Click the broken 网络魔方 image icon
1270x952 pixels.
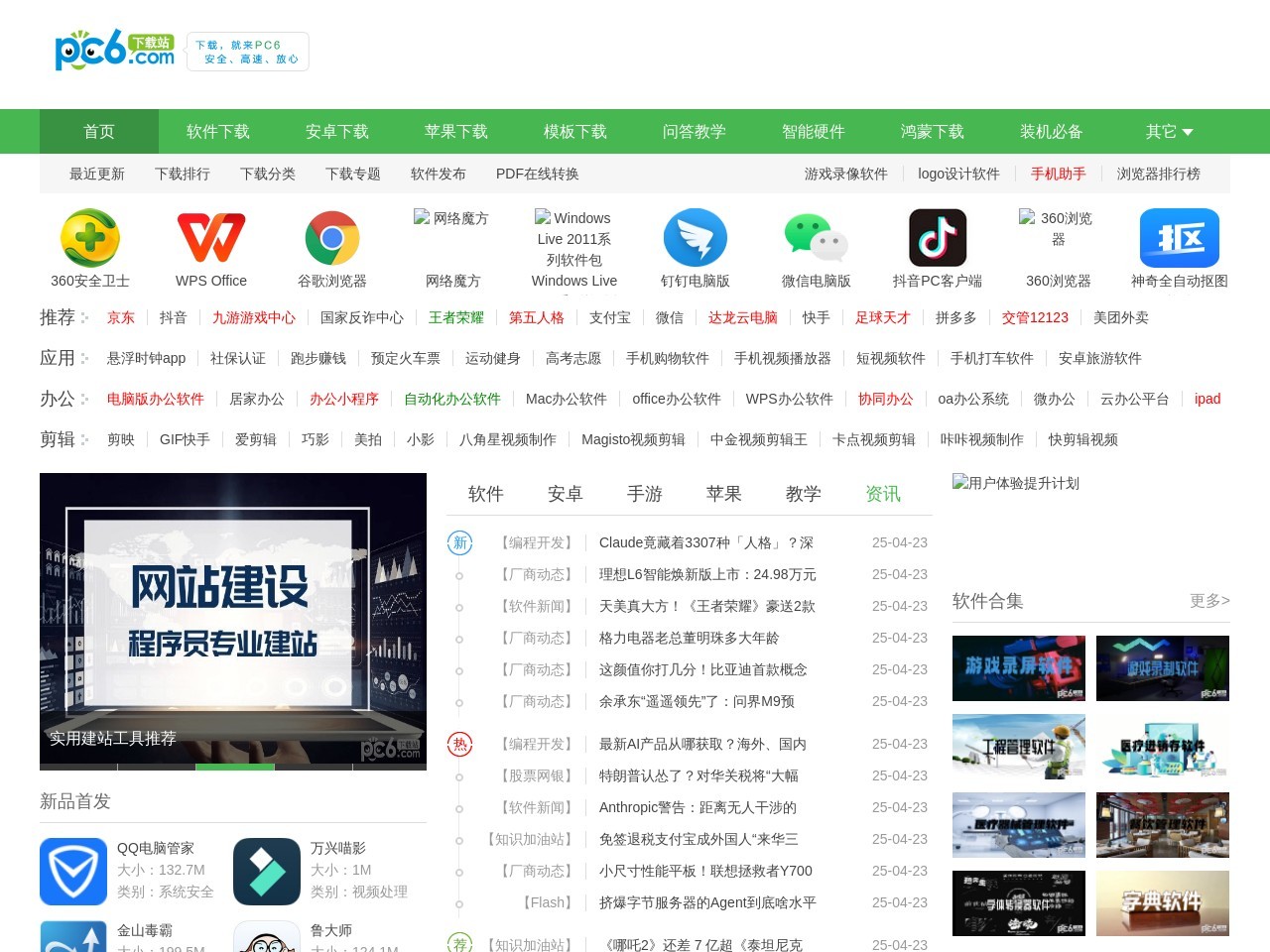click(451, 218)
